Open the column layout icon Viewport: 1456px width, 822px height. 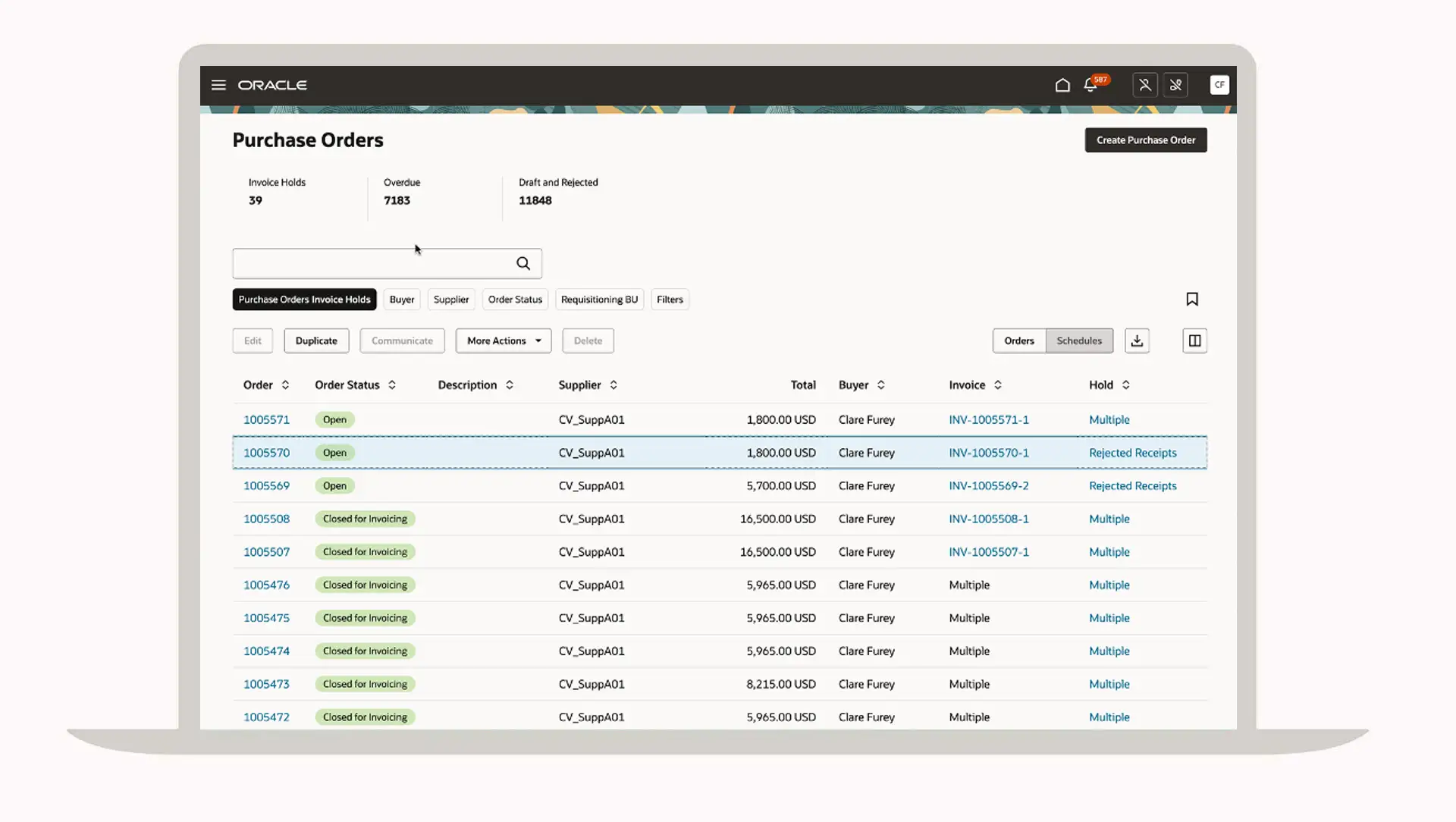tap(1194, 341)
